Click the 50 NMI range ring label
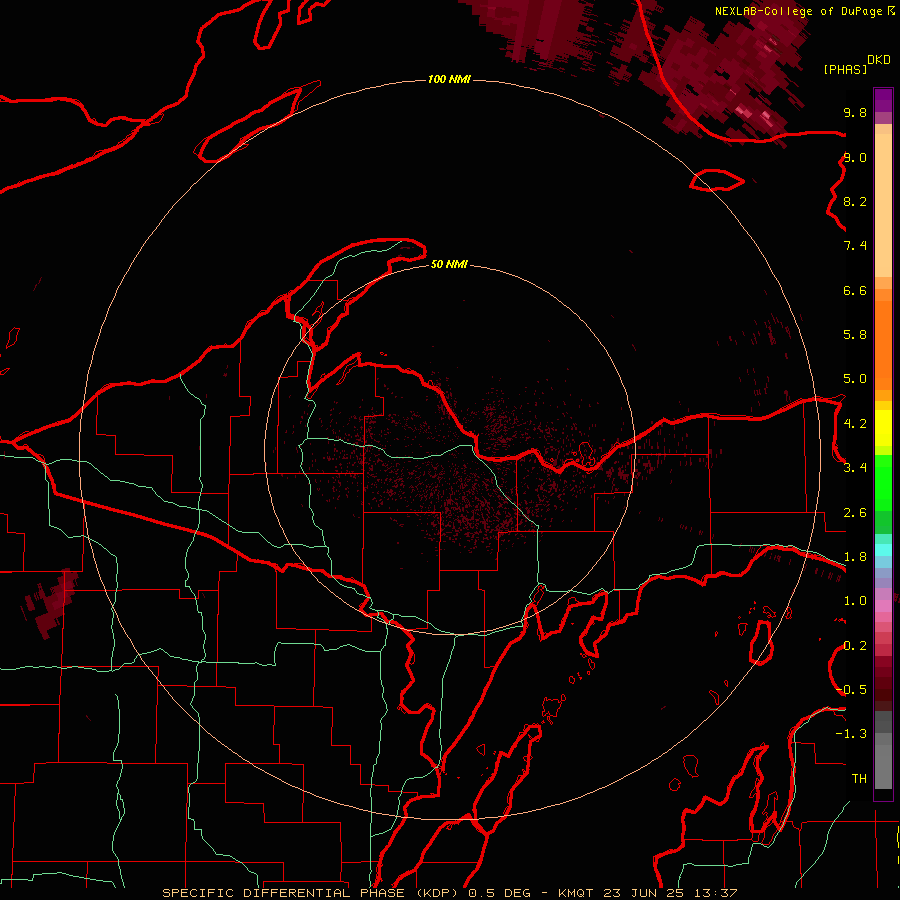Screen dimensions: 900x900 [x=449, y=265]
